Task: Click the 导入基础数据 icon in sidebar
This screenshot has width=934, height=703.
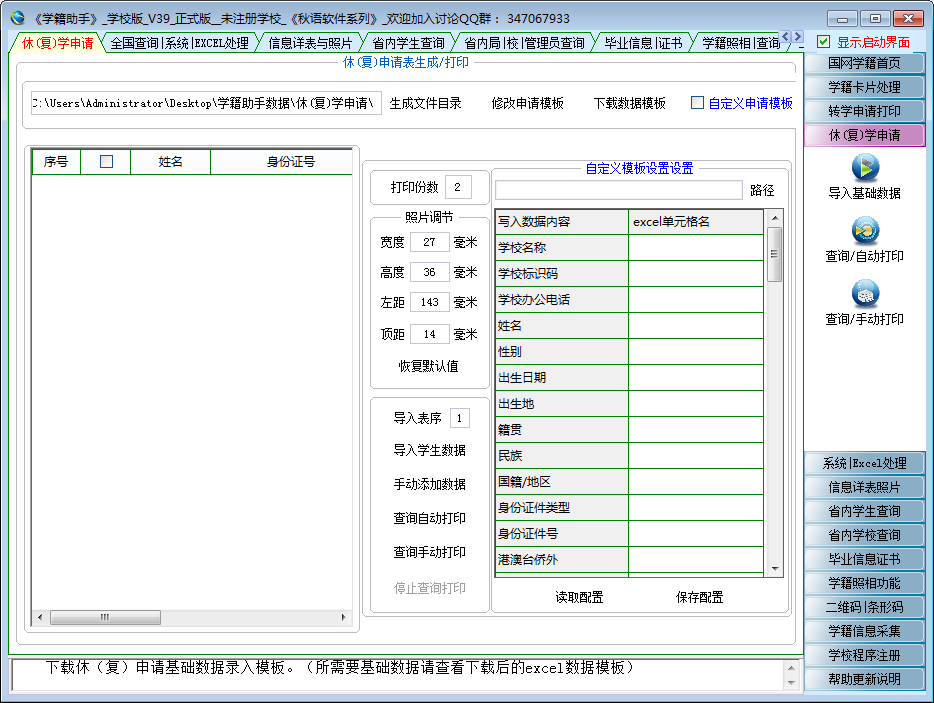Action: (864, 166)
